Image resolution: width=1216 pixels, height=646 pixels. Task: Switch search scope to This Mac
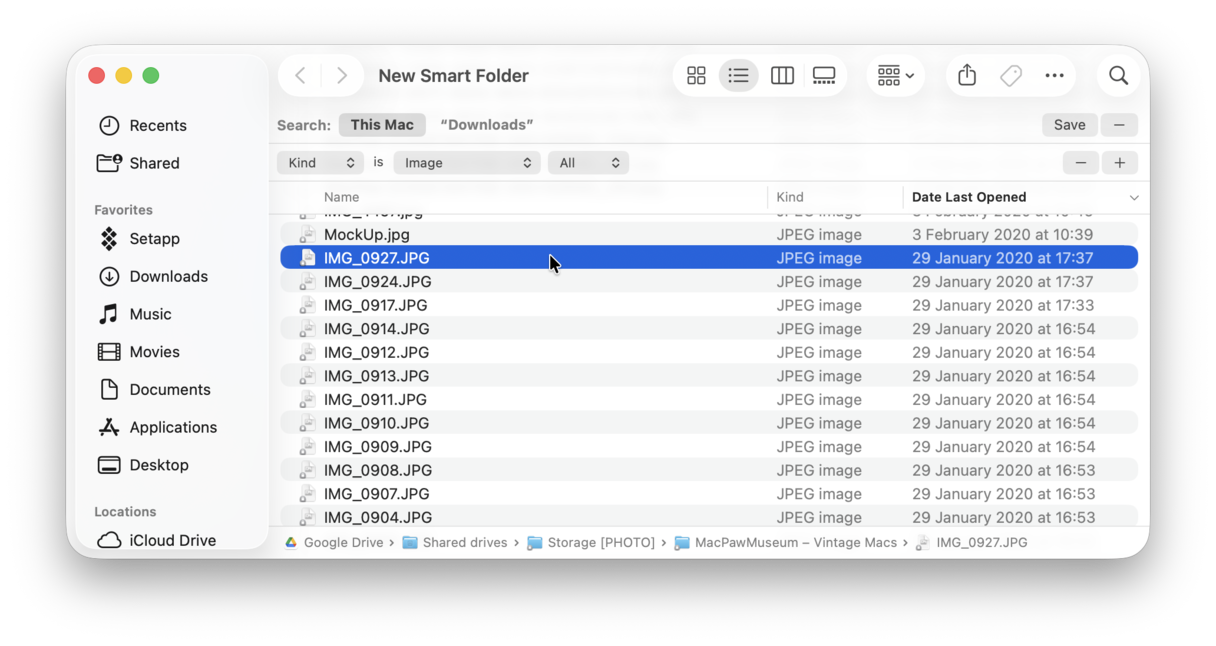(x=382, y=124)
